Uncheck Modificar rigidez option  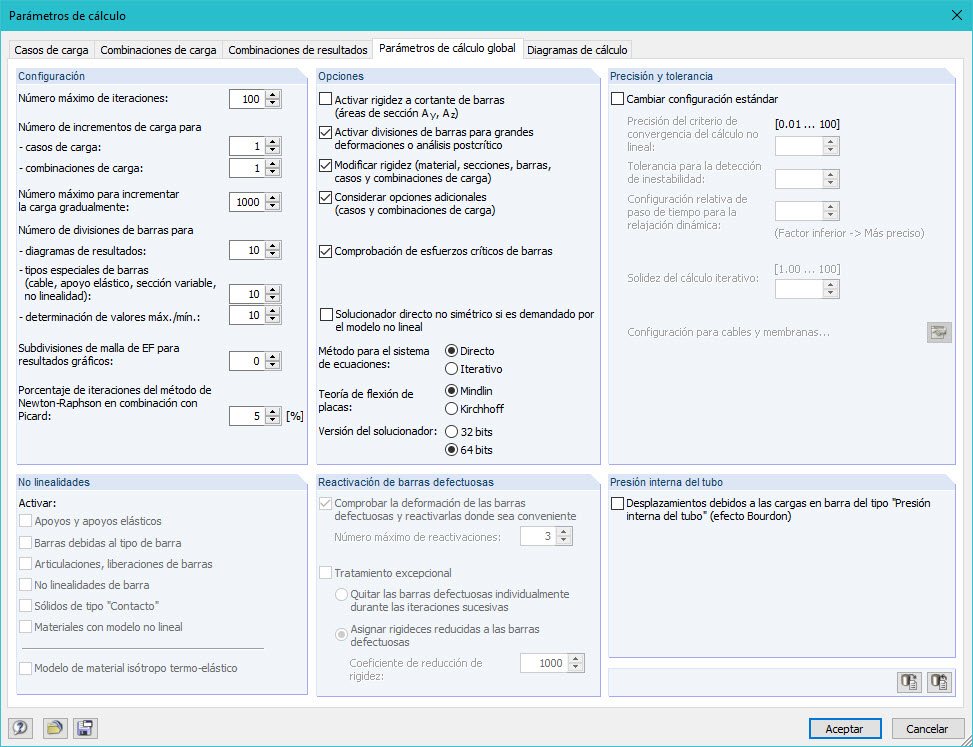tap(326, 166)
